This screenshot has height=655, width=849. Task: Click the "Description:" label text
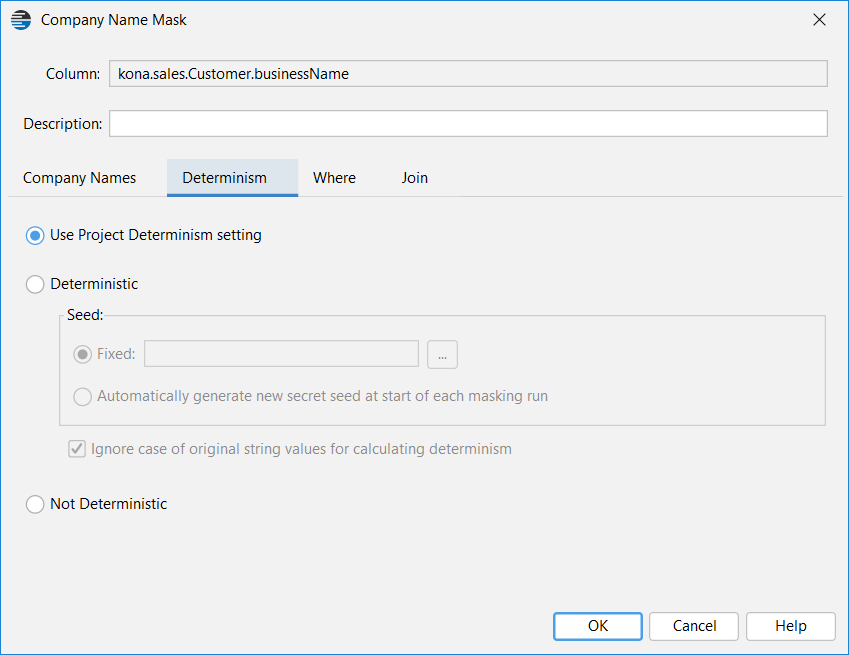(x=63, y=124)
